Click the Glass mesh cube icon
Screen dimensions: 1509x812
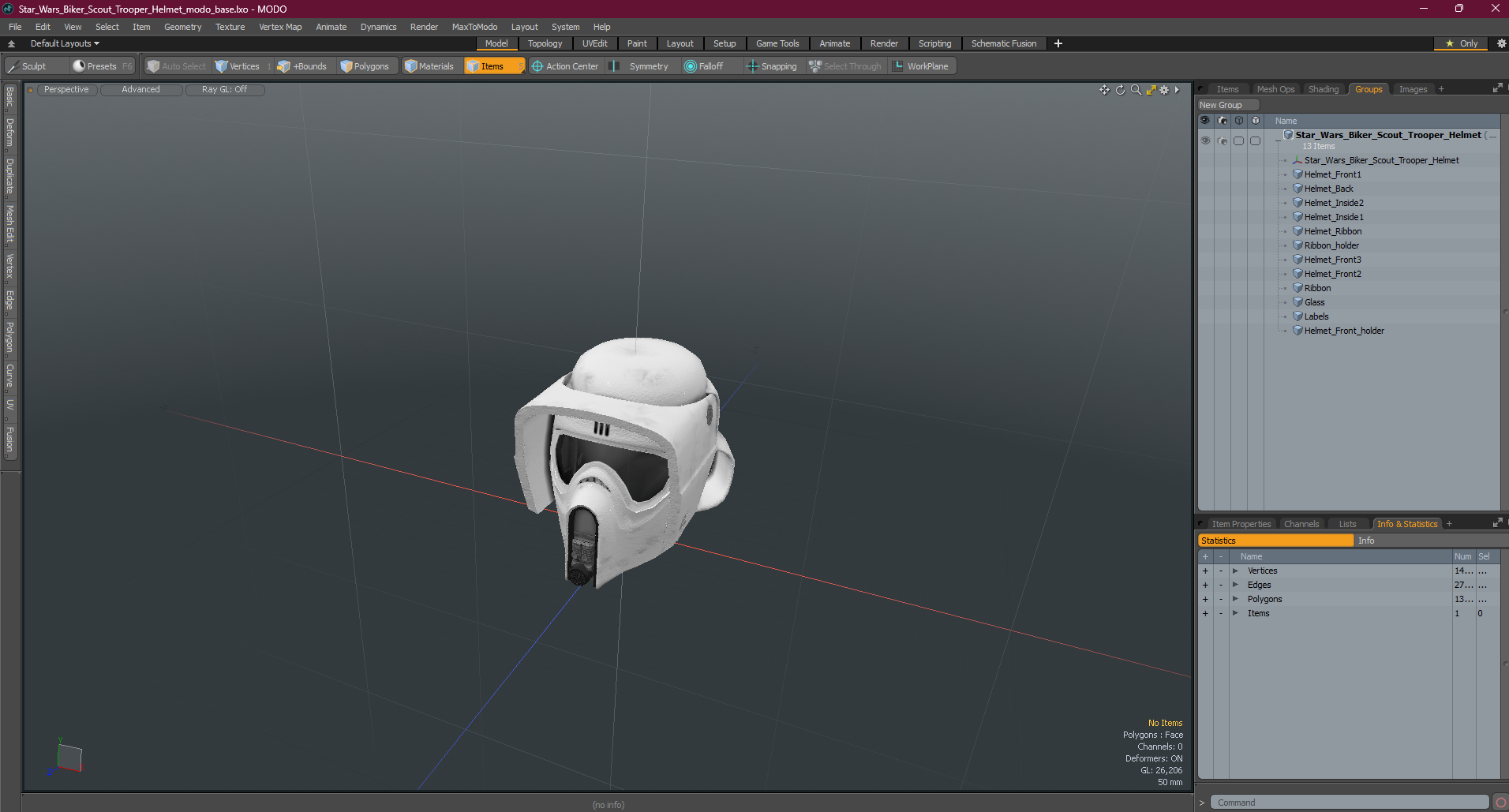coord(1297,302)
